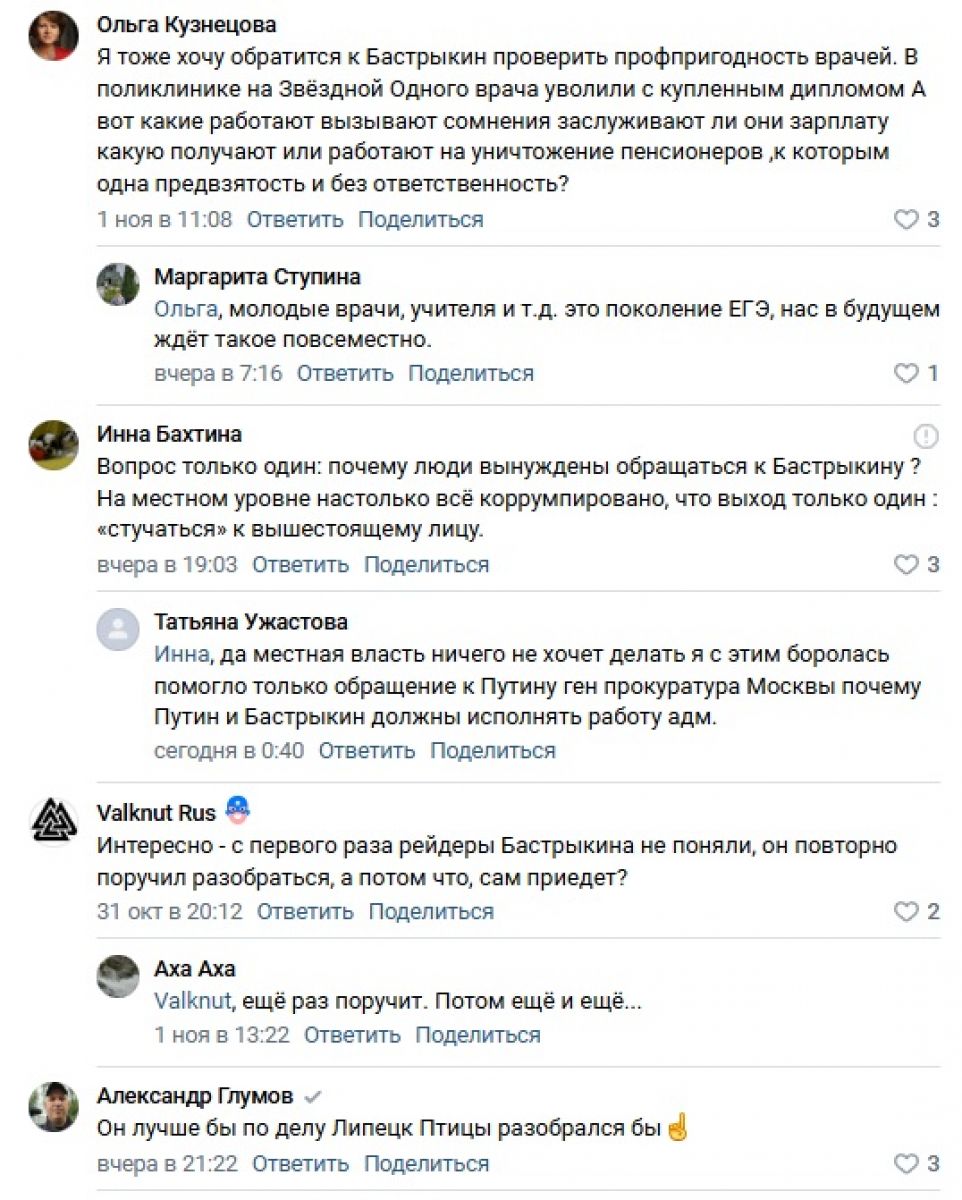Like the Valknut Rus comment
The height and width of the screenshot is (1200, 962).
(x=905, y=912)
